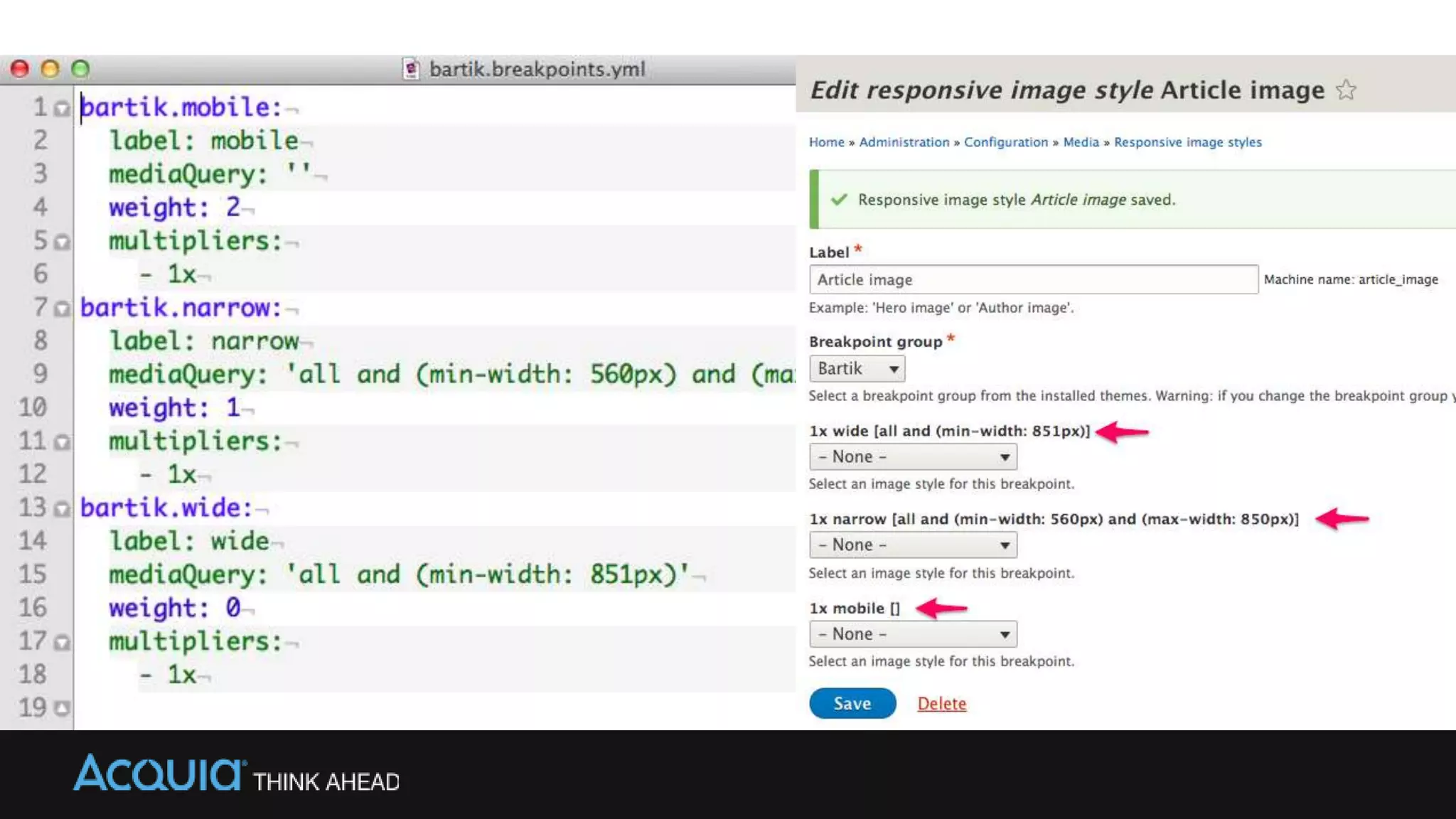Open the Breakpoint group Bartik dropdown
This screenshot has height=819, width=1456.
[x=857, y=369]
